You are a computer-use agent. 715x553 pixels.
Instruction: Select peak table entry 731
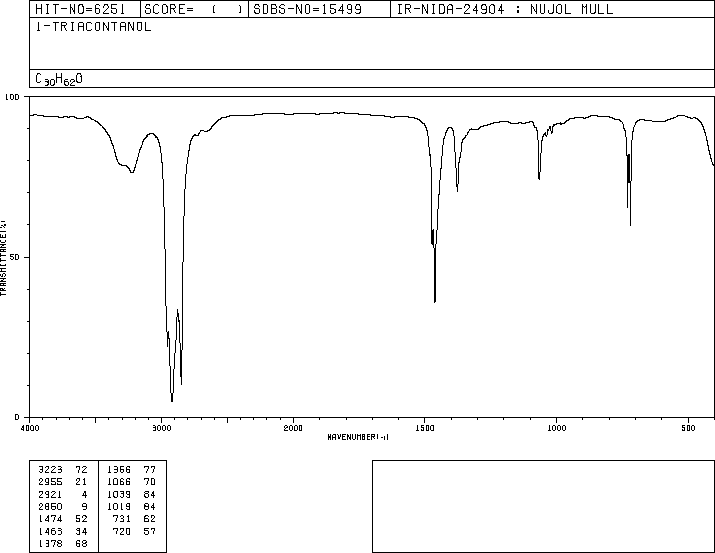click(122, 519)
